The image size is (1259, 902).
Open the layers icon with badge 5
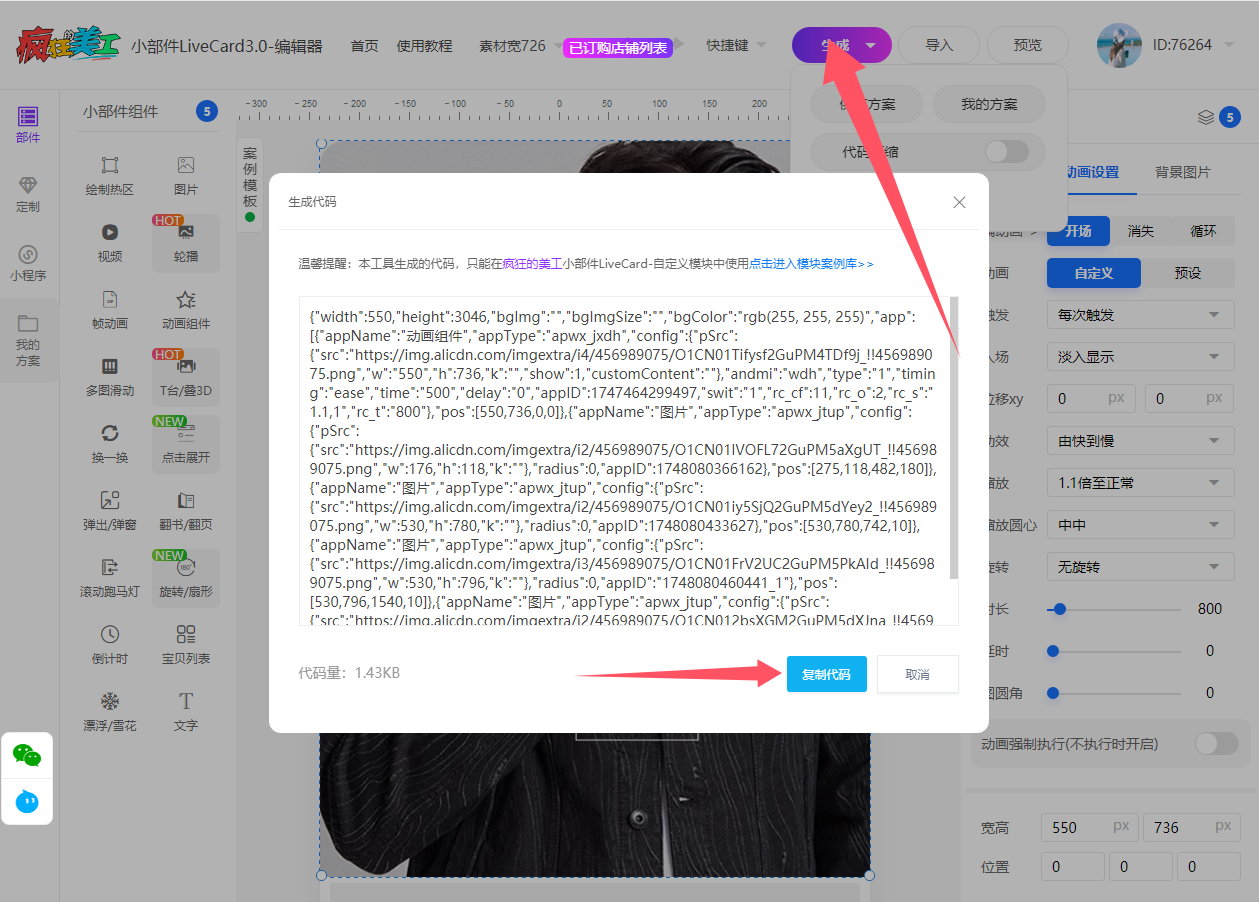point(1218,117)
